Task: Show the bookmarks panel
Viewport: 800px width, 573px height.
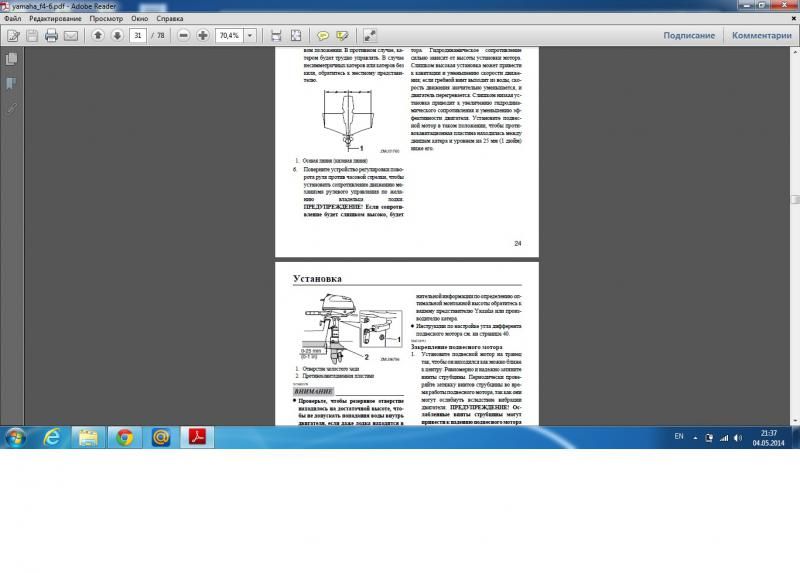Action: (x=11, y=83)
